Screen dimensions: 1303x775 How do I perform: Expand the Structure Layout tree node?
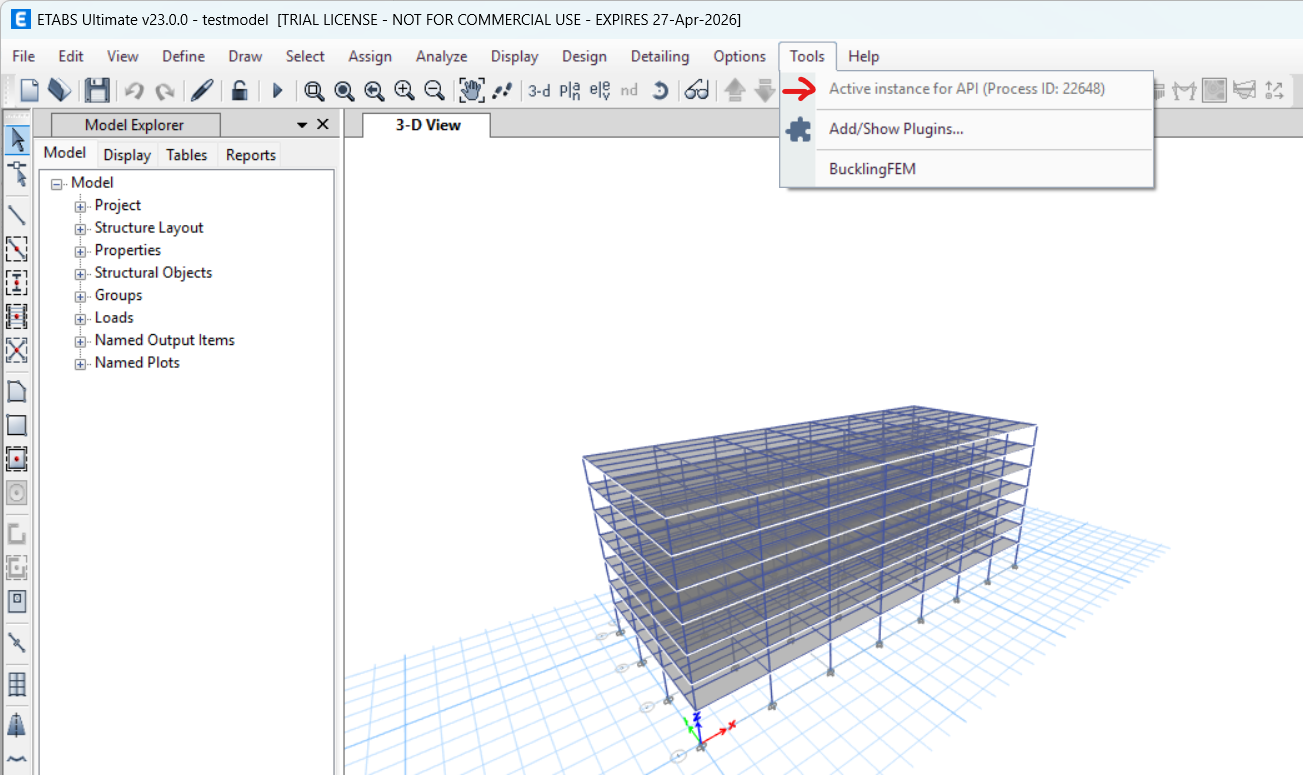click(x=81, y=228)
